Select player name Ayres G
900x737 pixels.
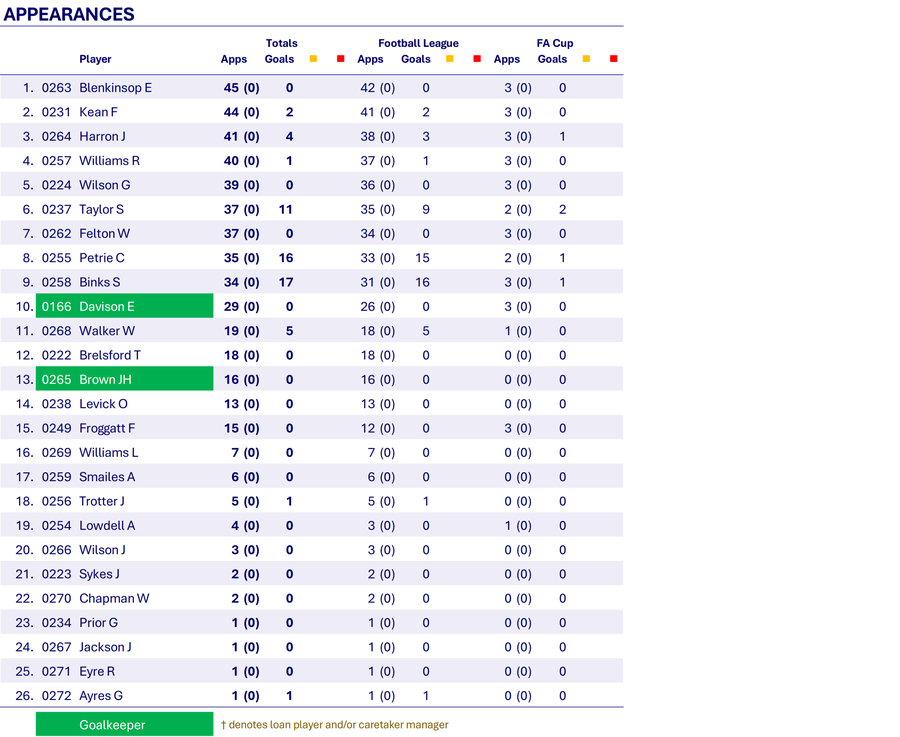coord(101,696)
